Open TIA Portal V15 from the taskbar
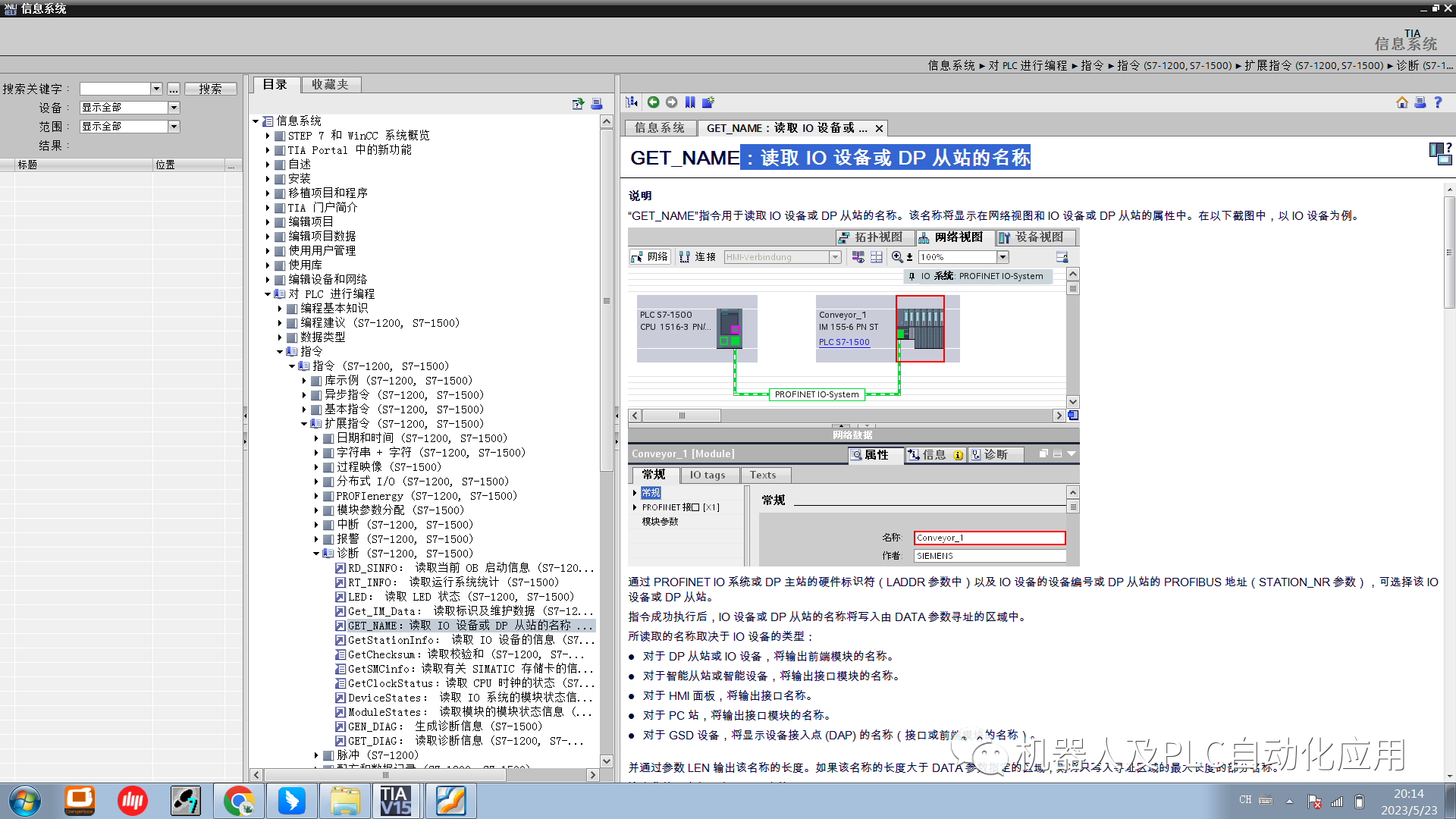The width and height of the screenshot is (1456, 819). coord(397,800)
